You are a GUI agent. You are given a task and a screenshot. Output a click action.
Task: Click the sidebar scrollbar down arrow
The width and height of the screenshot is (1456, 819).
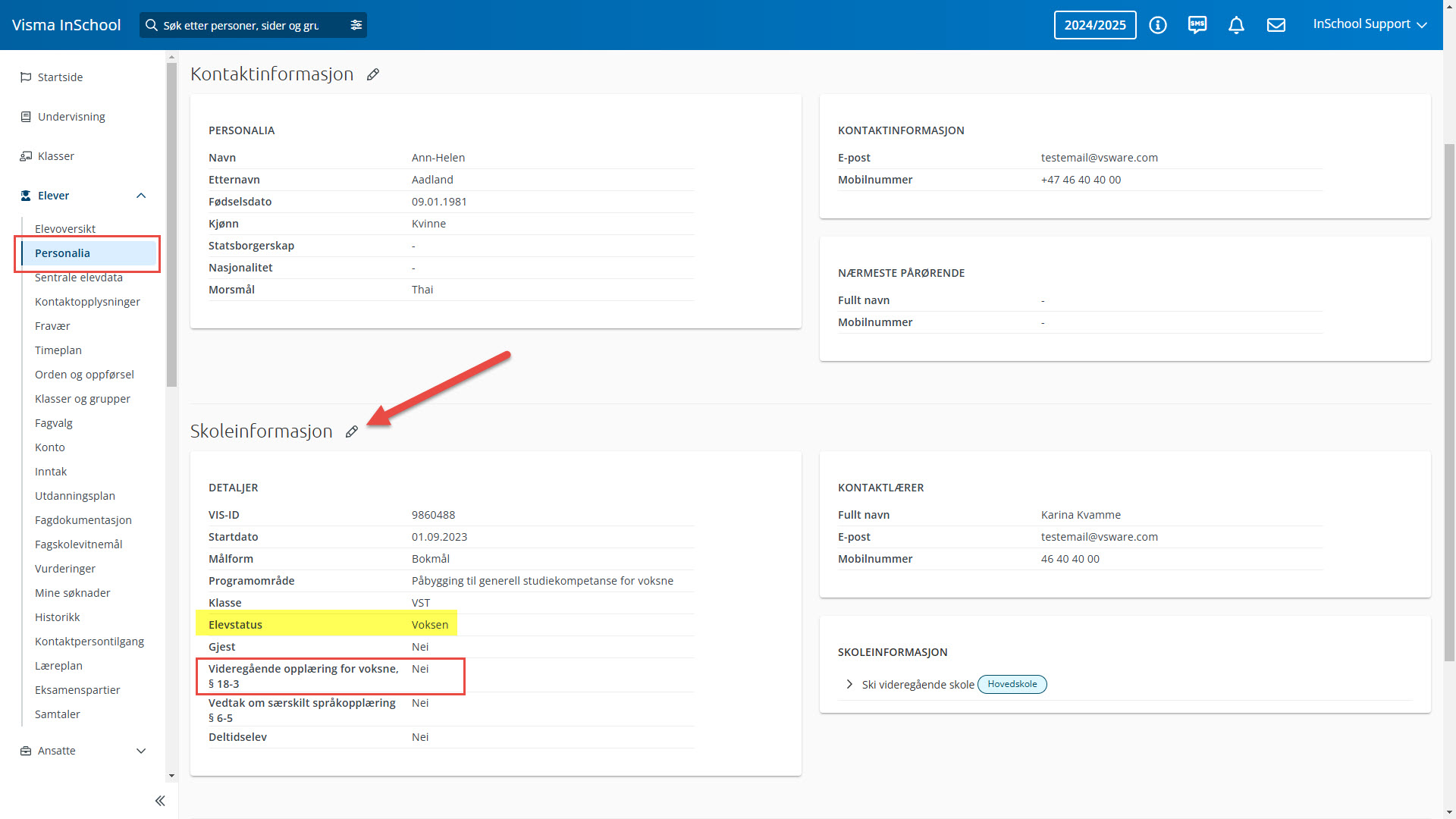coord(171,775)
